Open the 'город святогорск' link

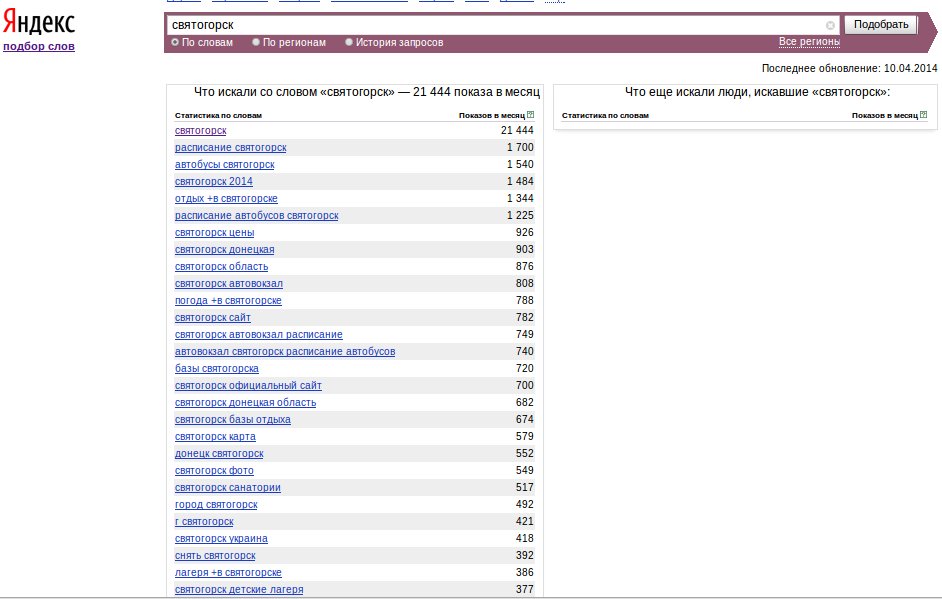(x=216, y=505)
